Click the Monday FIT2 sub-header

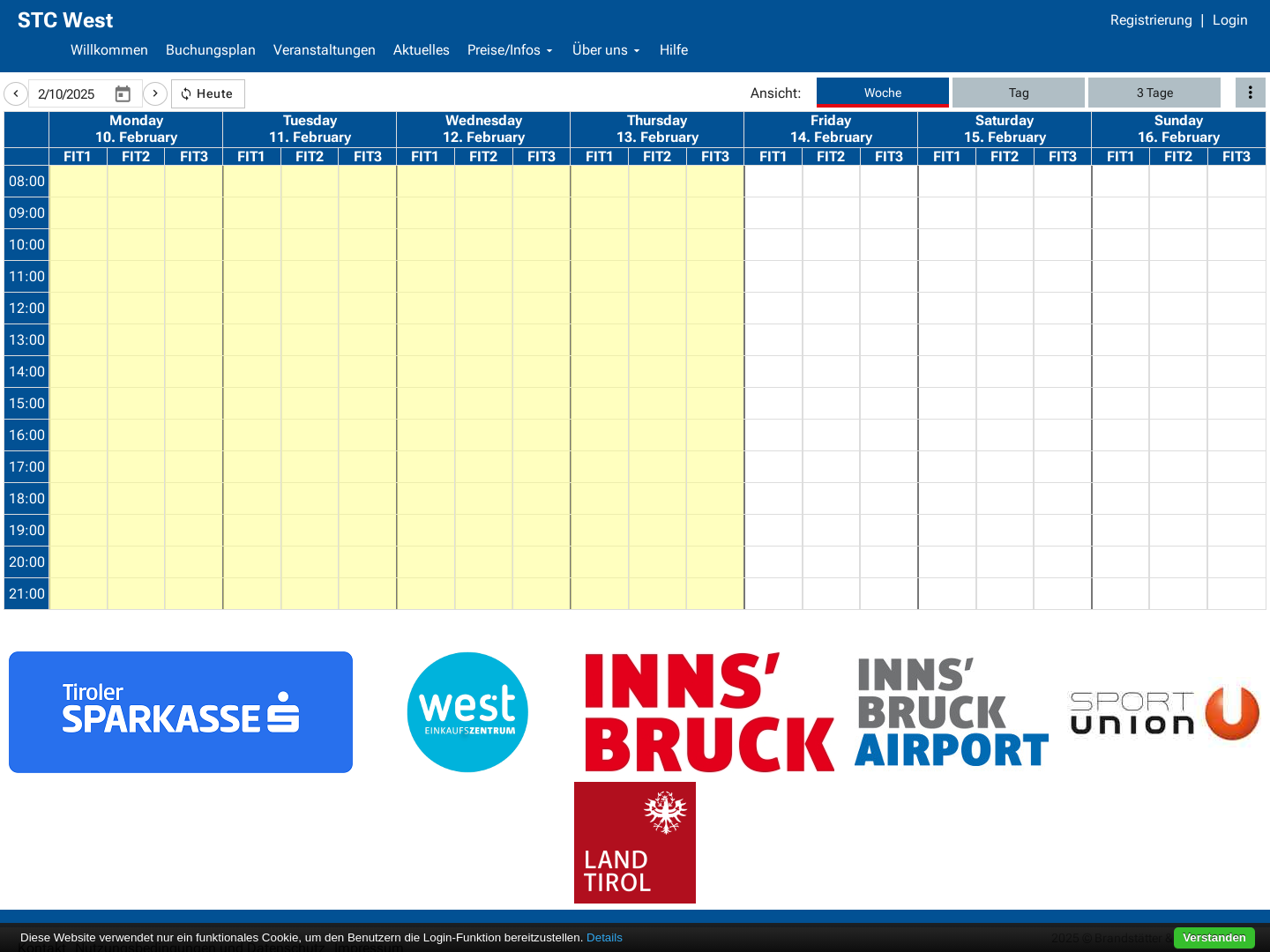point(136,157)
